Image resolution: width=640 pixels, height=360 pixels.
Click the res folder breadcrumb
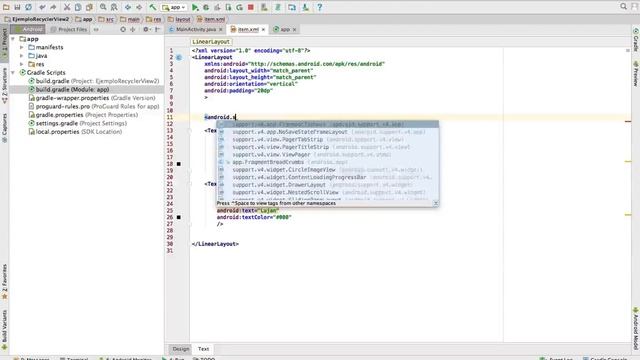[153, 19]
